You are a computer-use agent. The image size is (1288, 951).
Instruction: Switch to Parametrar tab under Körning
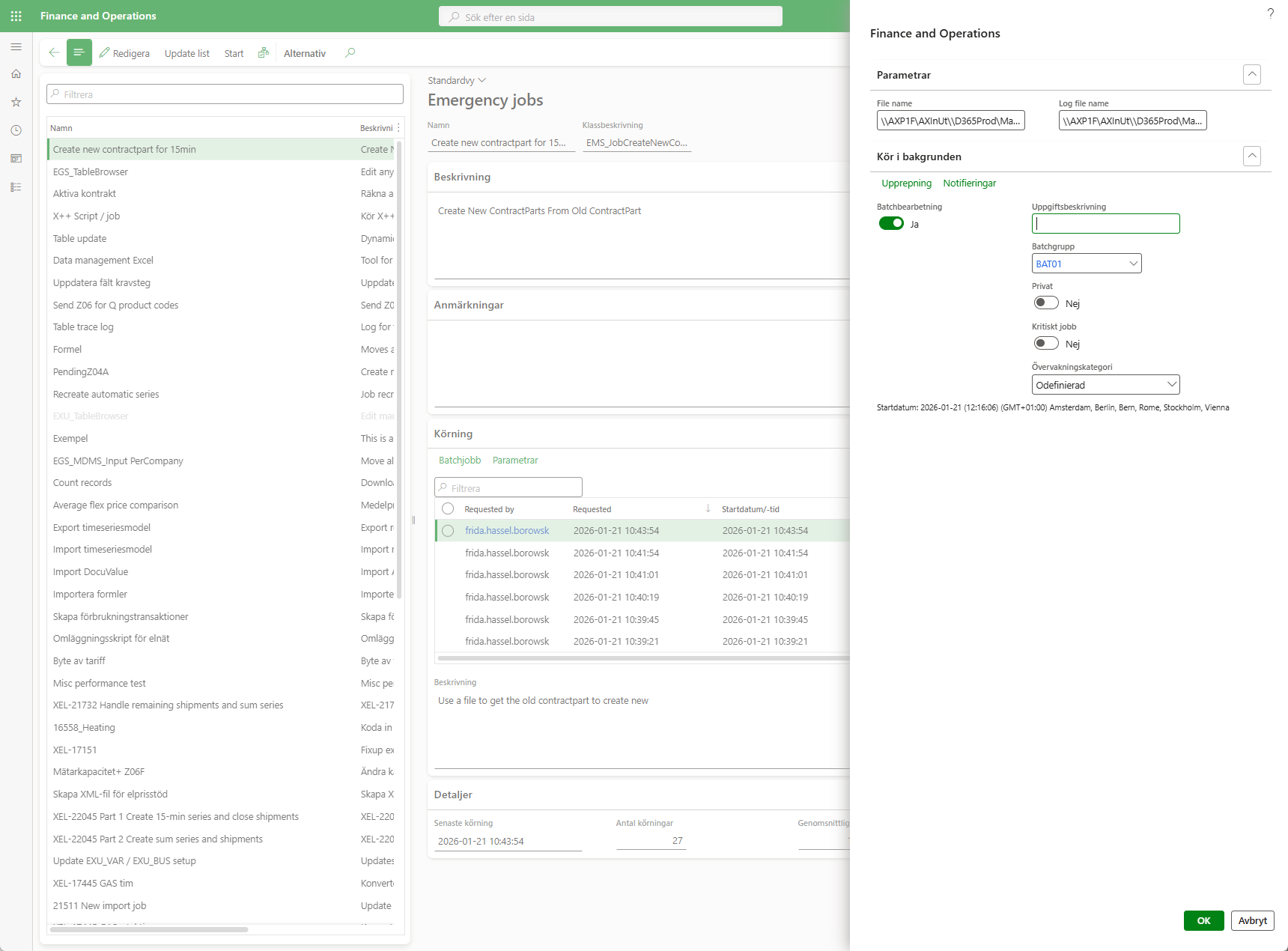[x=515, y=461]
